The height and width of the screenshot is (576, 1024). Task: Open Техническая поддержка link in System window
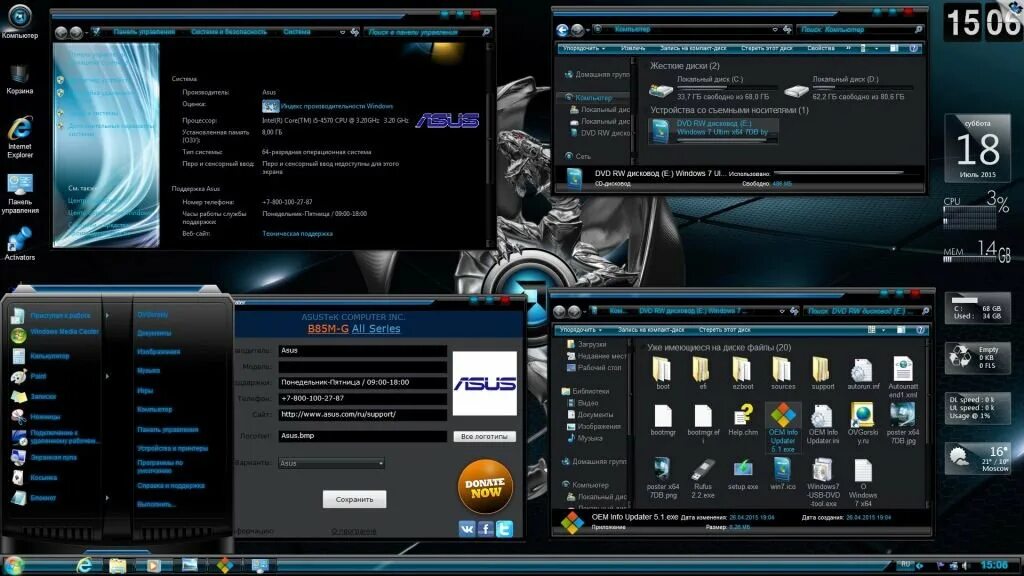(x=297, y=233)
